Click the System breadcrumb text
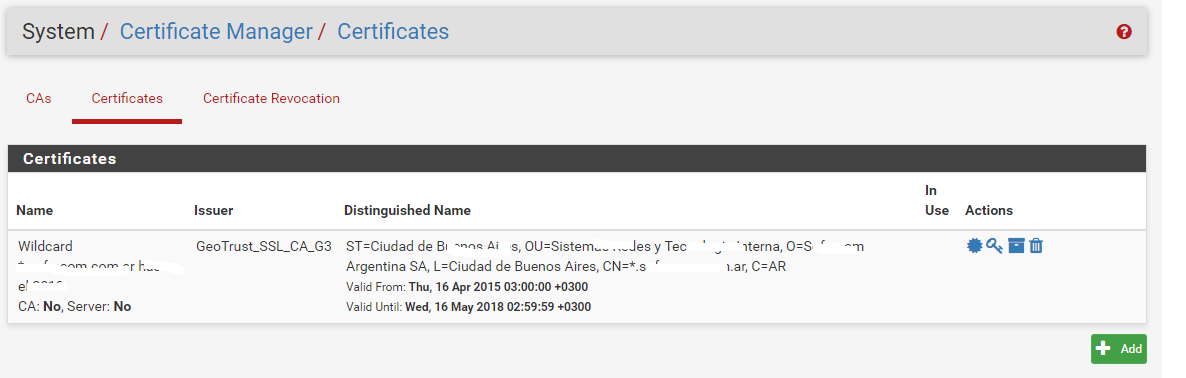This screenshot has width=1186, height=378. 58,32
